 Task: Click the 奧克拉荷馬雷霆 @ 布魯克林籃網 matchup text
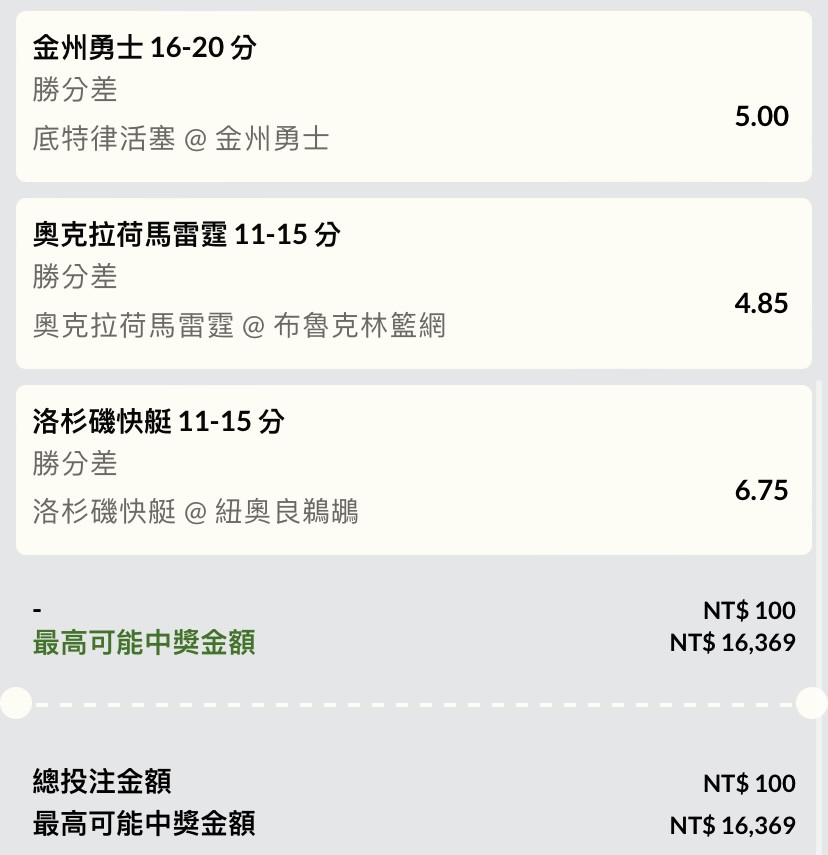pos(239,326)
